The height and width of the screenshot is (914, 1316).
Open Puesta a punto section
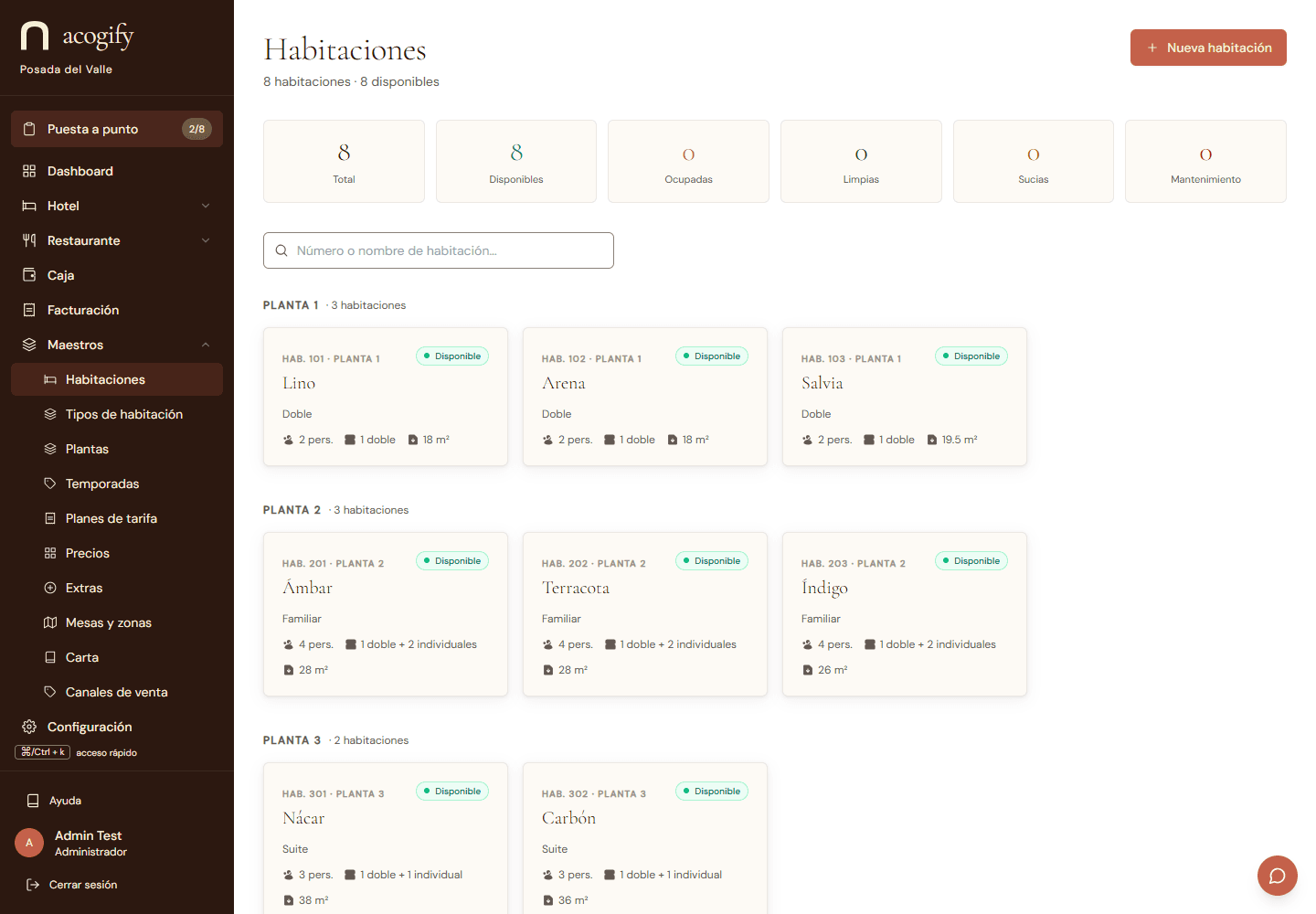click(x=117, y=129)
